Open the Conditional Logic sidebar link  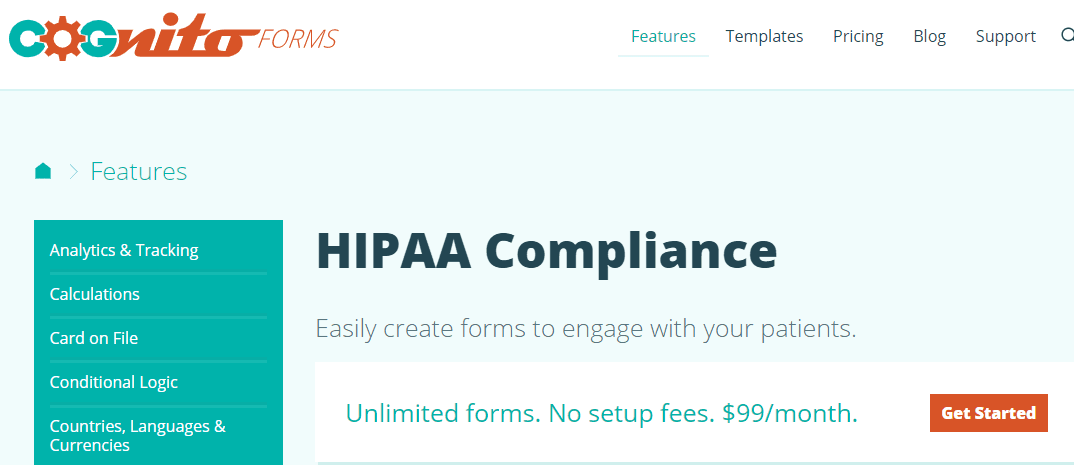tap(114, 382)
